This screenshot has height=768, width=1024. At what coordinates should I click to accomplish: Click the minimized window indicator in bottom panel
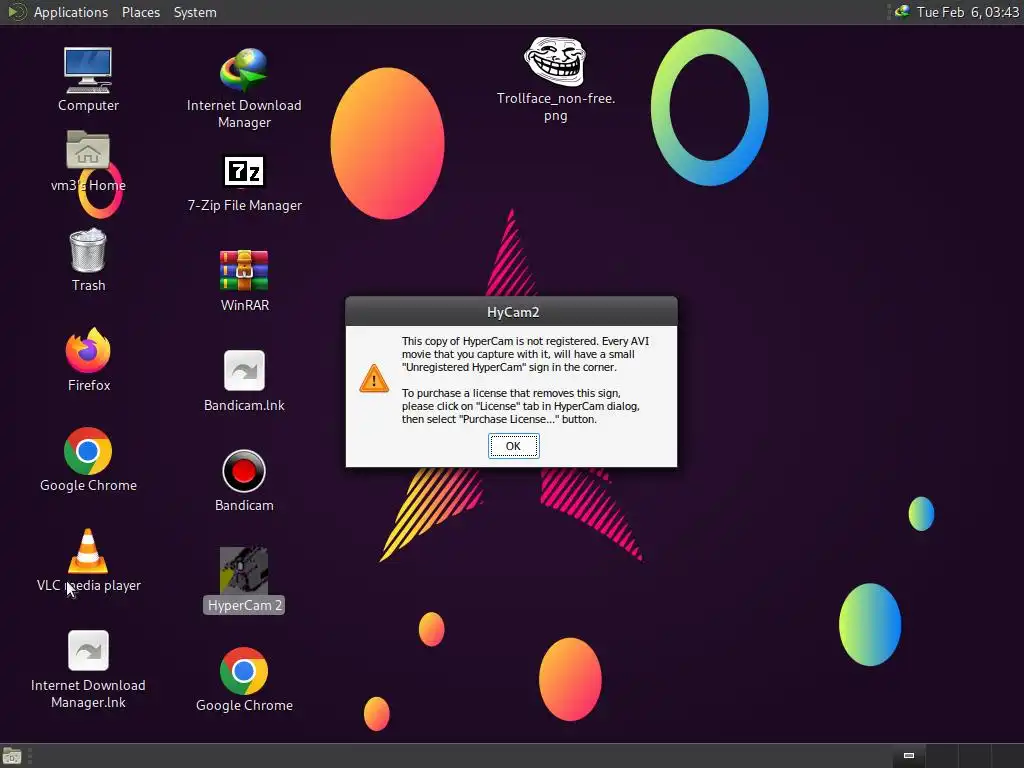point(908,756)
